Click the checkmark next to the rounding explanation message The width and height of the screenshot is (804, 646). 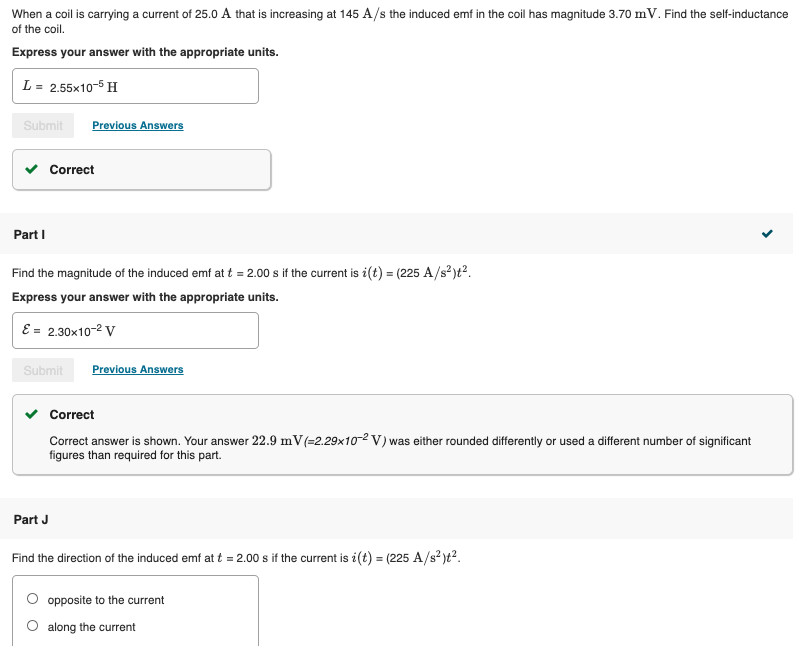tap(31, 414)
